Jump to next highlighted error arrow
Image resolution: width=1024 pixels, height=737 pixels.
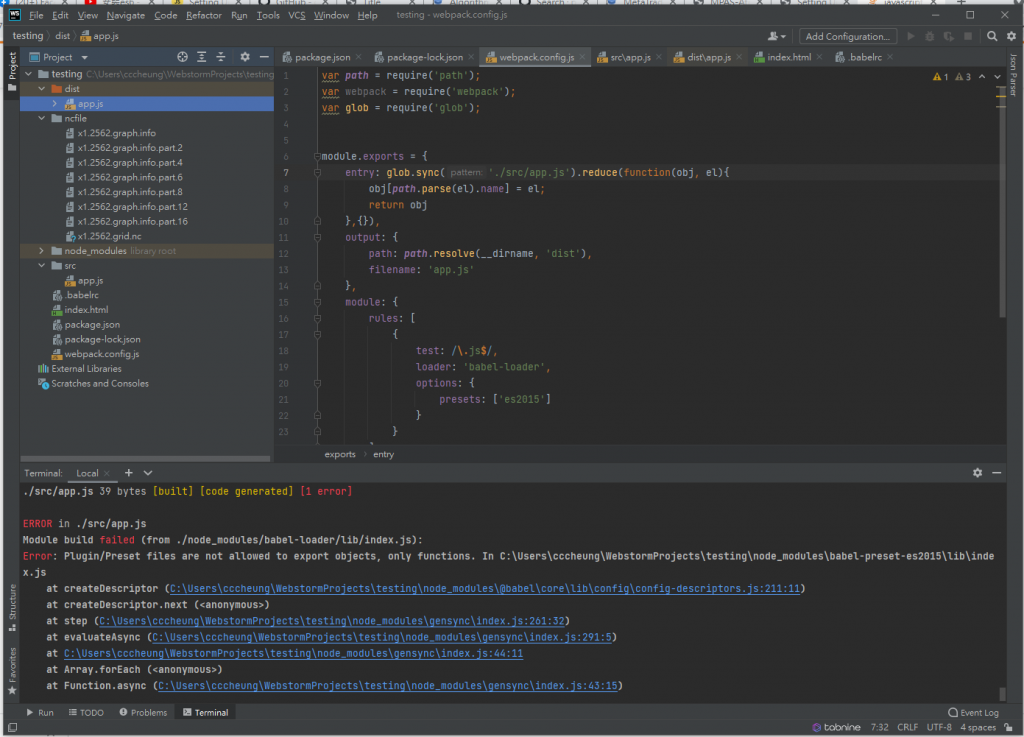(x=999, y=77)
